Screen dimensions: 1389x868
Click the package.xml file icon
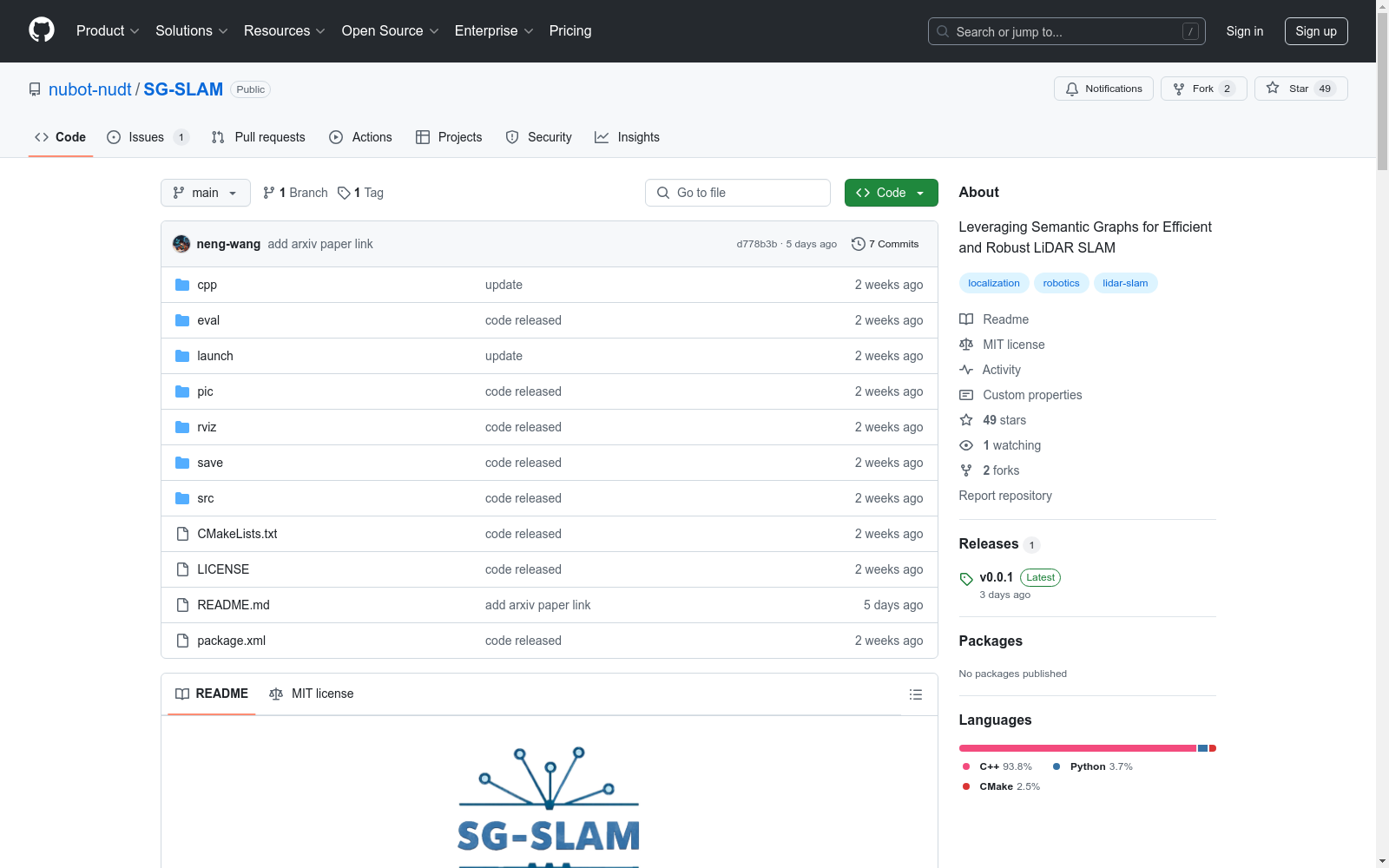[182, 641]
